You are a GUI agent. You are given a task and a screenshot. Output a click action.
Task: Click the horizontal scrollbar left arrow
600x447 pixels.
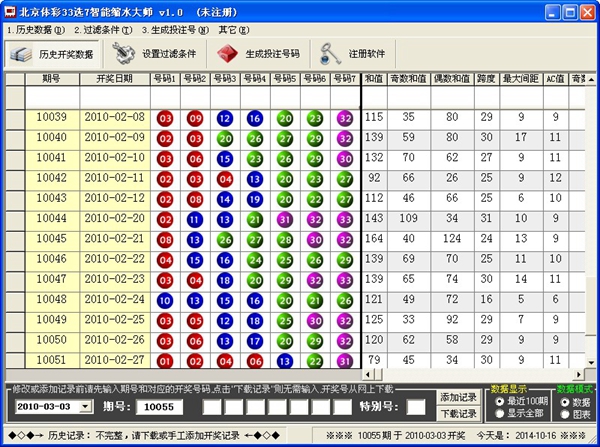[368, 374]
